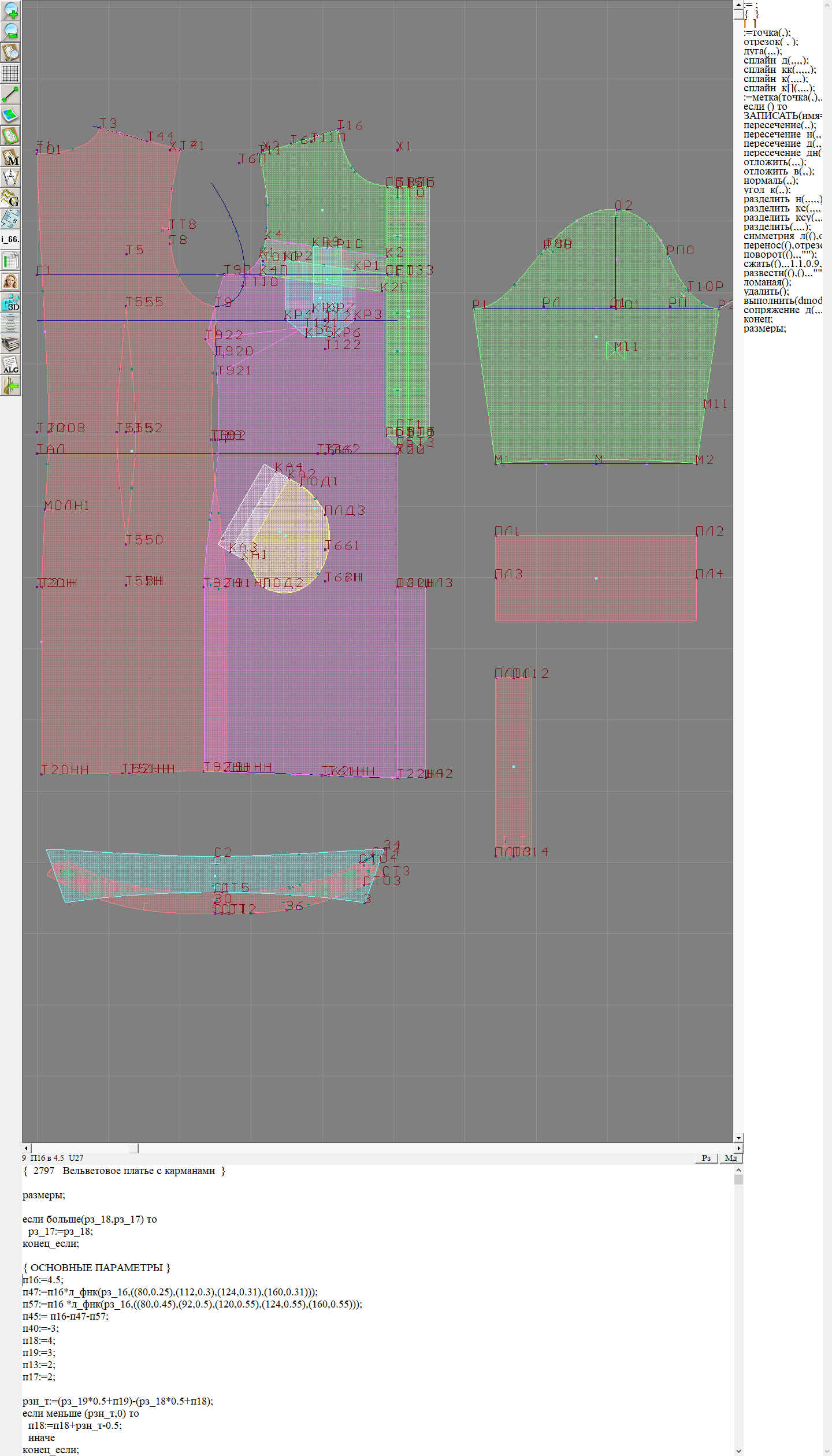Click the door with green arrow icon
Viewport: 832px width, 1456px height.
[x=10, y=385]
